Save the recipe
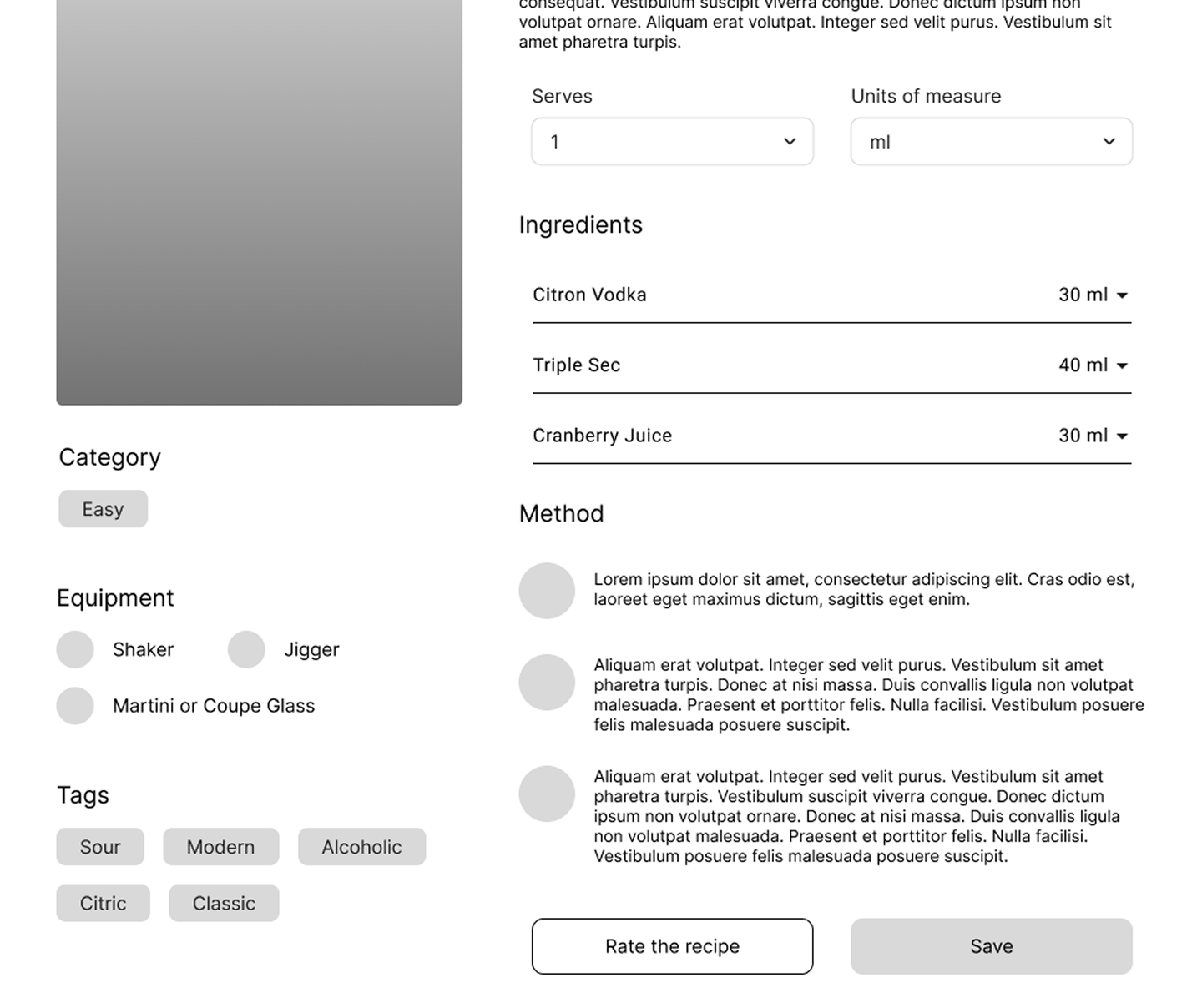The width and height of the screenshot is (1202, 1008). tap(991, 946)
